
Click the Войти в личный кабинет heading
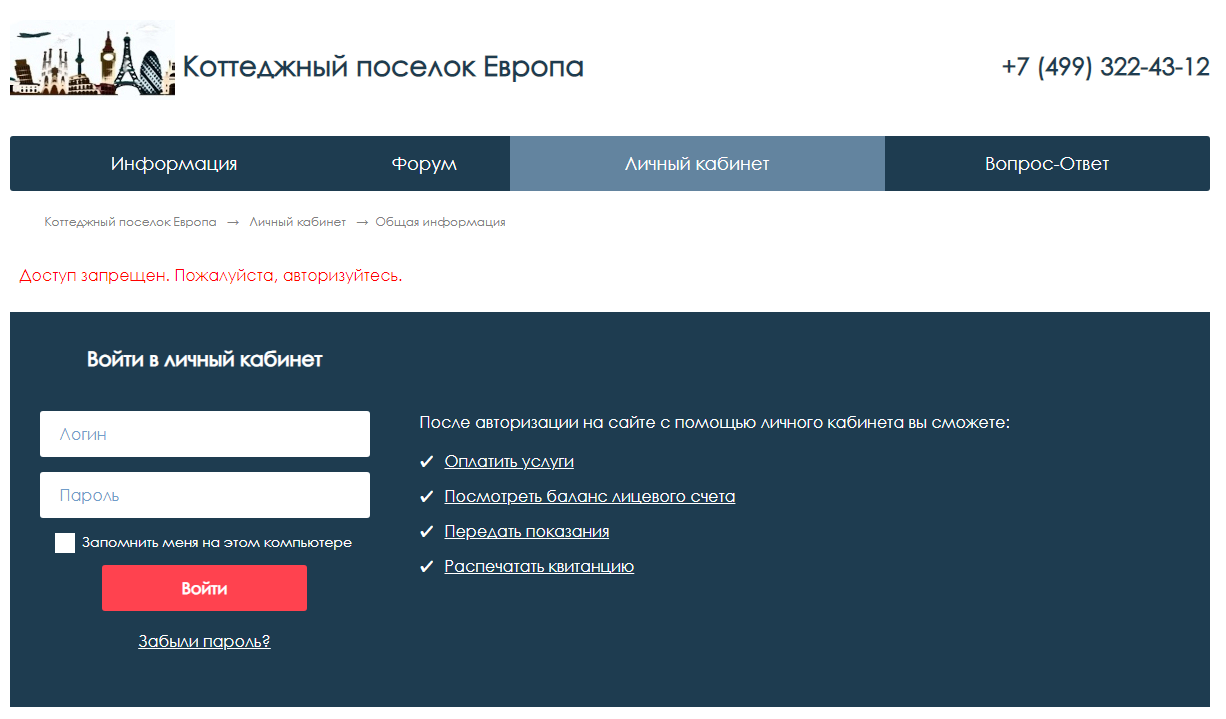tap(205, 359)
